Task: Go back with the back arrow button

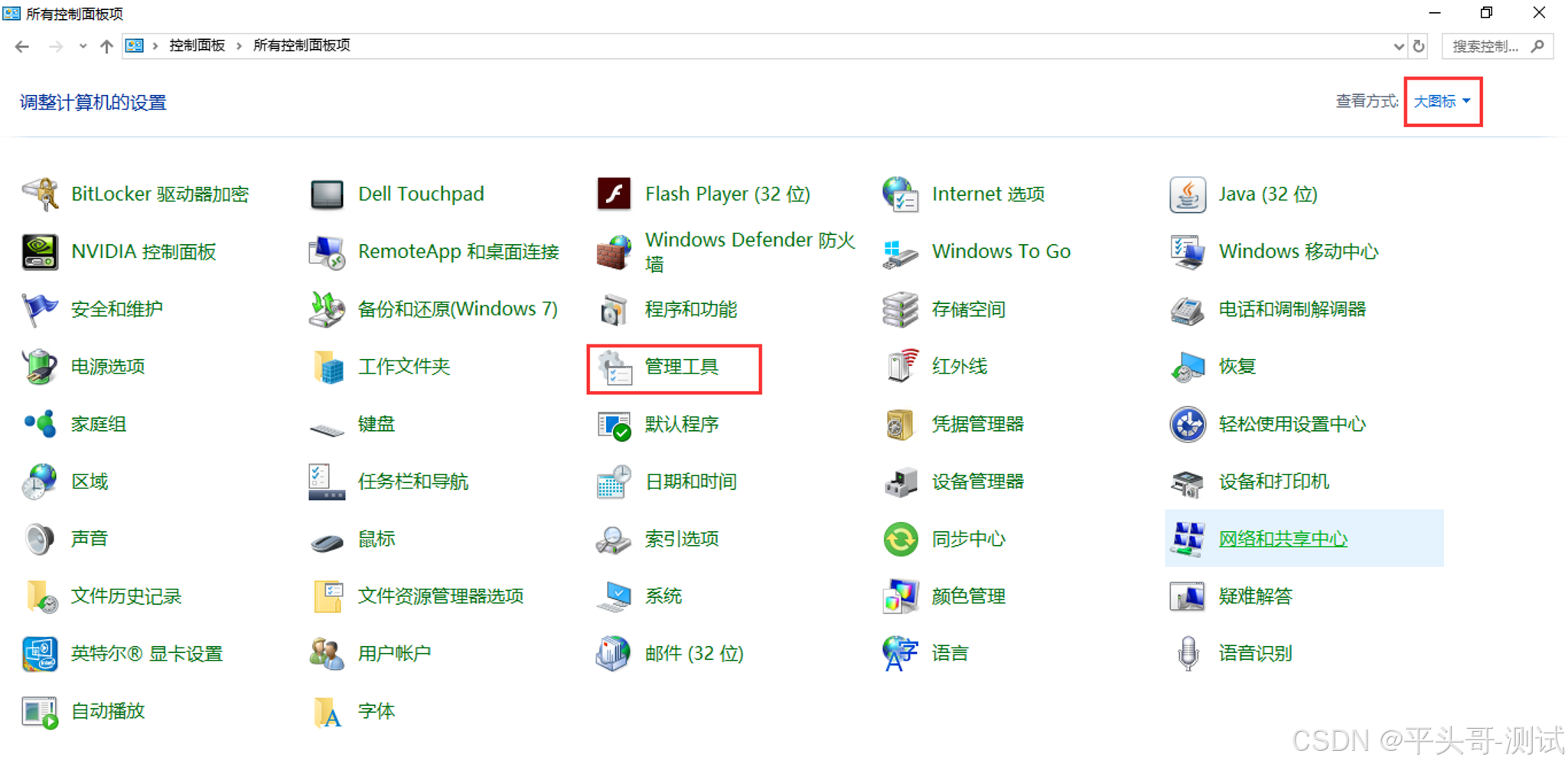Action: click(22, 46)
